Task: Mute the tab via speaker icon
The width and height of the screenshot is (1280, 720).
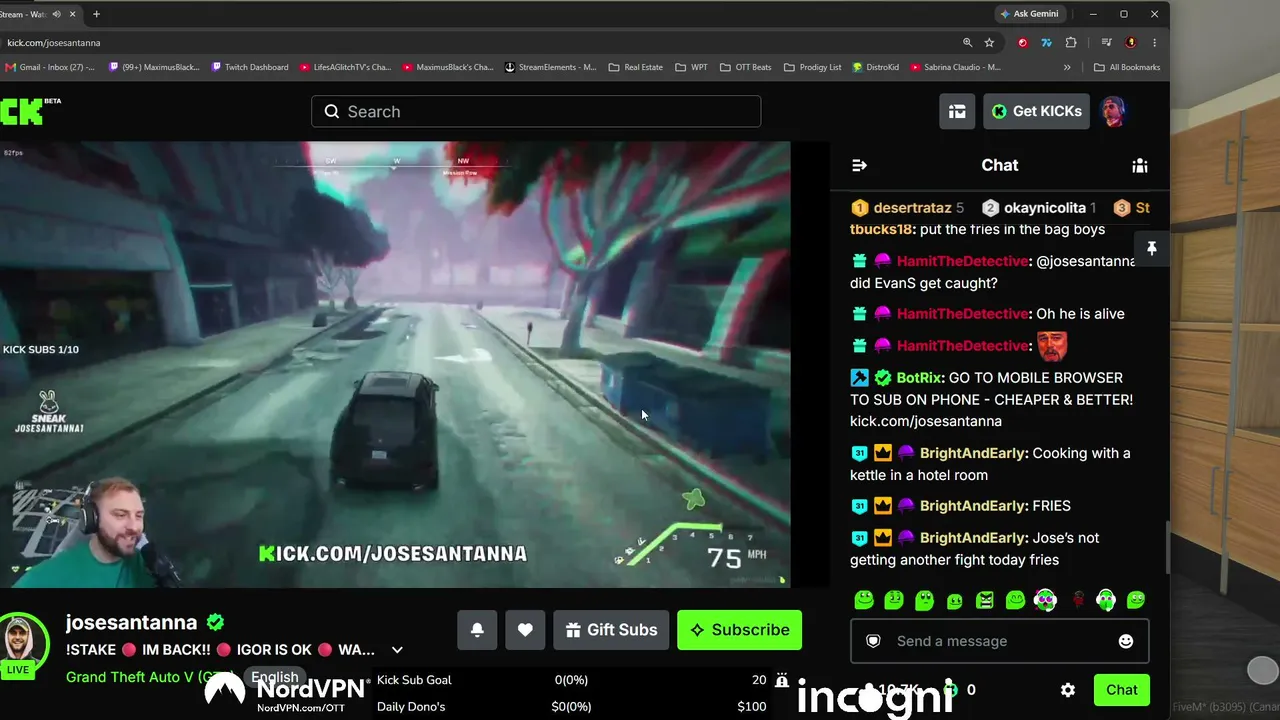Action: click(x=56, y=14)
